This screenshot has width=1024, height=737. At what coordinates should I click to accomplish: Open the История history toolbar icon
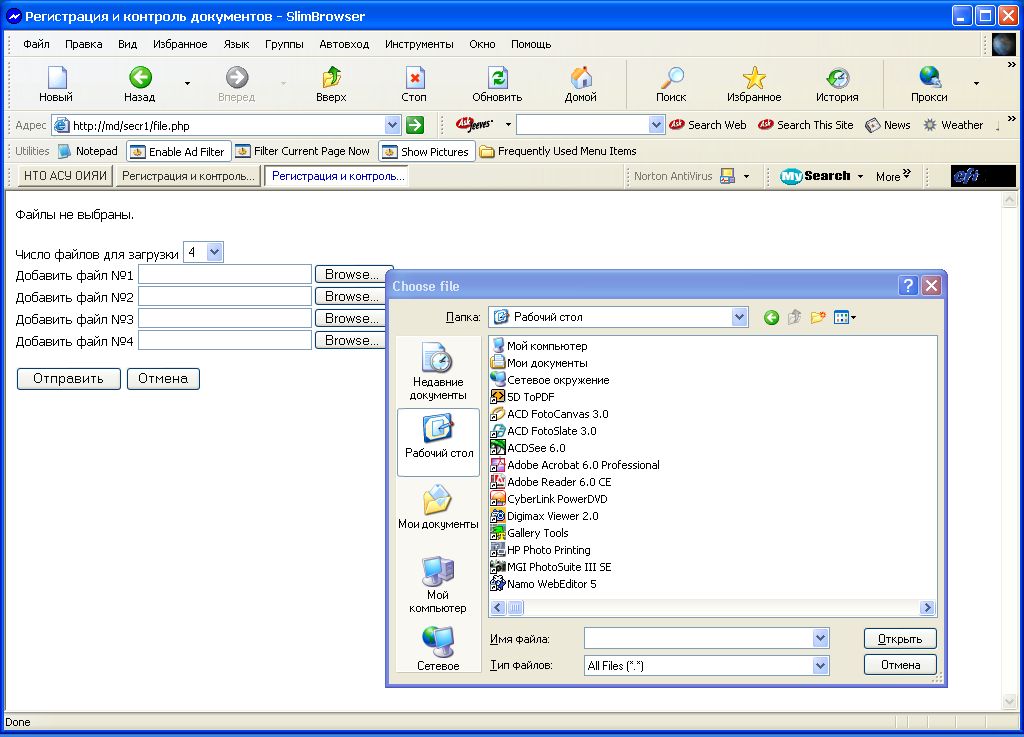[x=837, y=78]
